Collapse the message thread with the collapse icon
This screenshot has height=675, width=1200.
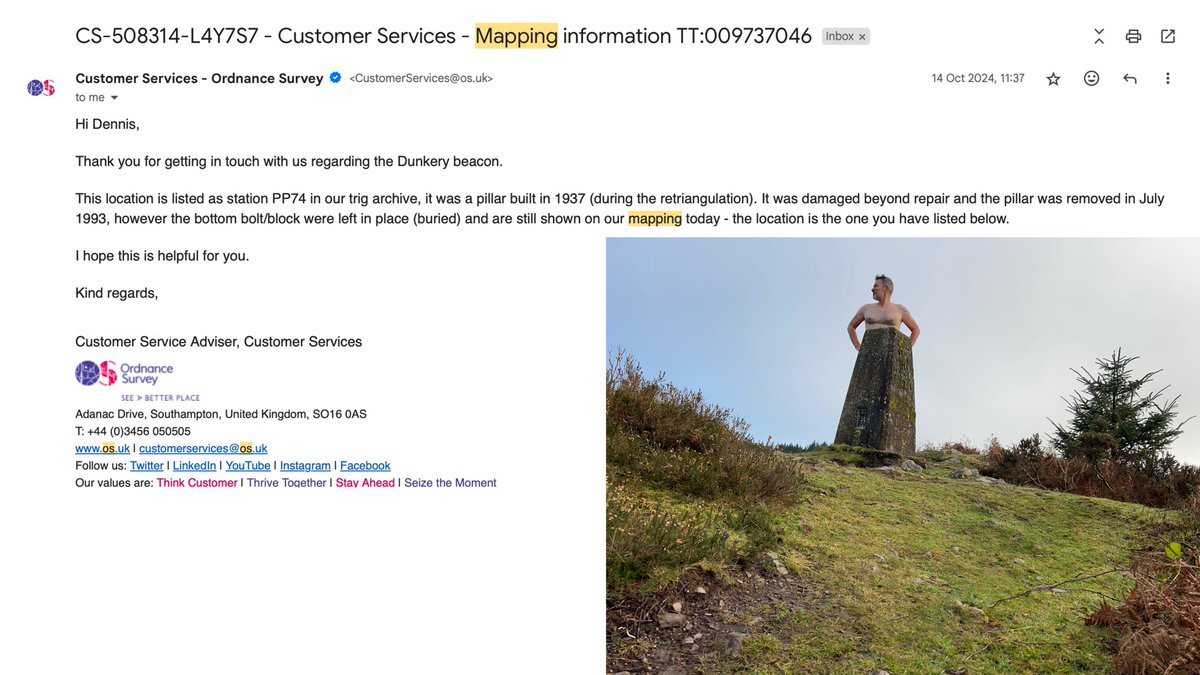1098,35
